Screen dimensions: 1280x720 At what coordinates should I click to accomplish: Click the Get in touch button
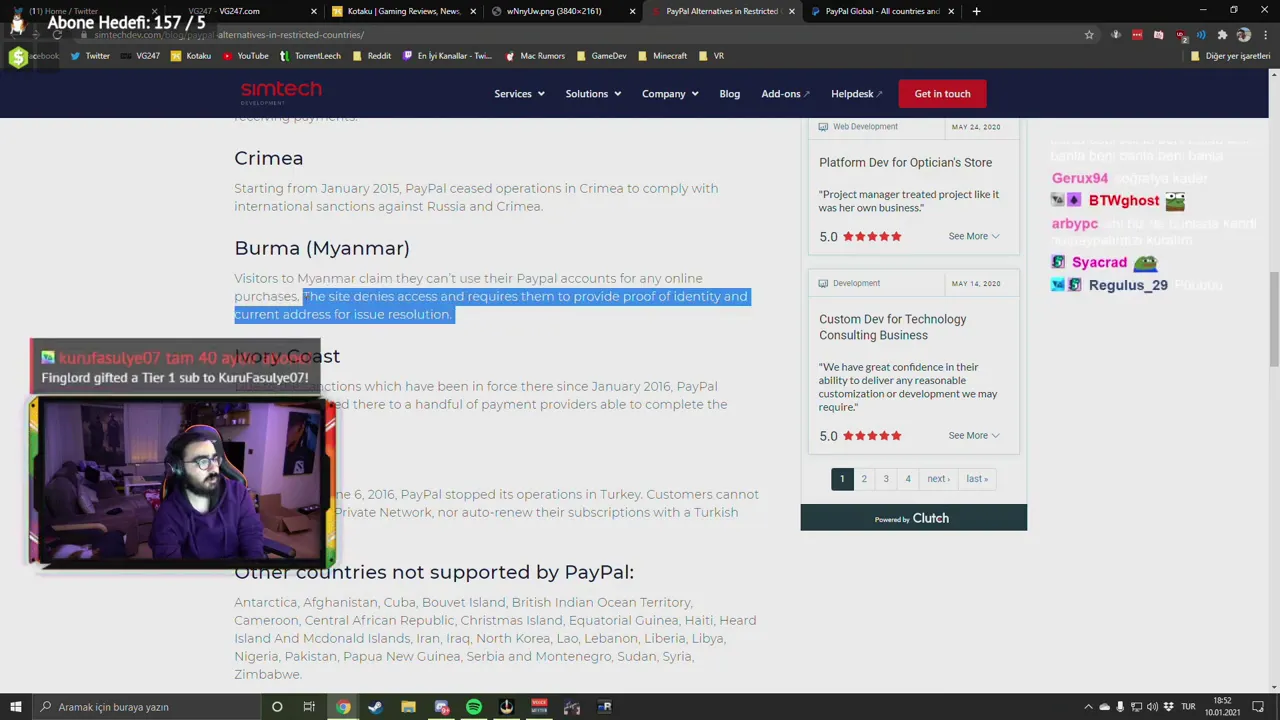[x=942, y=94]
